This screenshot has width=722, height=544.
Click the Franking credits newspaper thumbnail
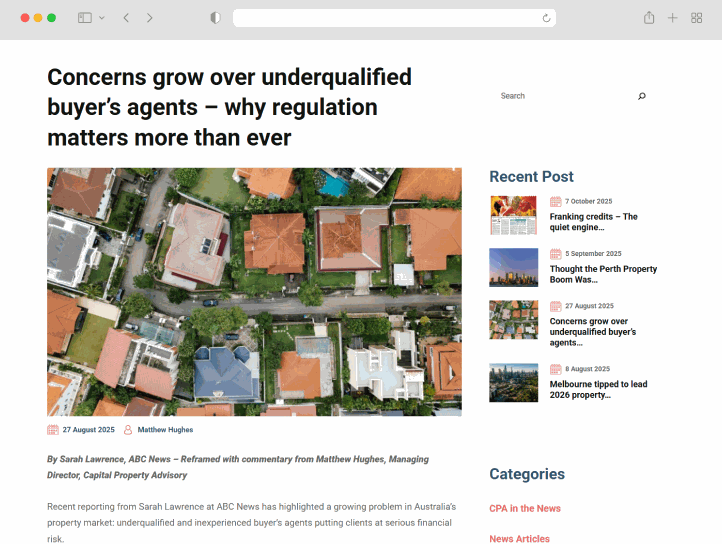click(513, 215)
